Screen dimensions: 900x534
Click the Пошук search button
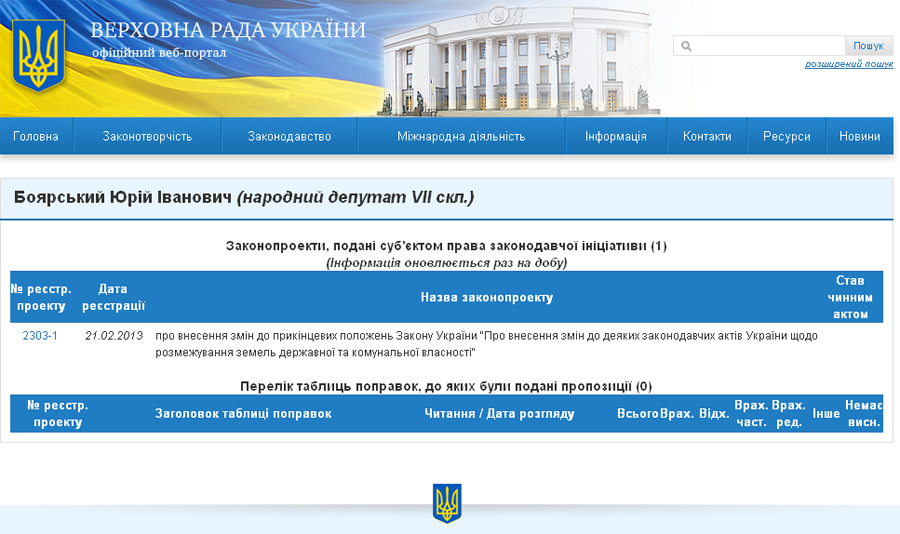tap(868, 45)
